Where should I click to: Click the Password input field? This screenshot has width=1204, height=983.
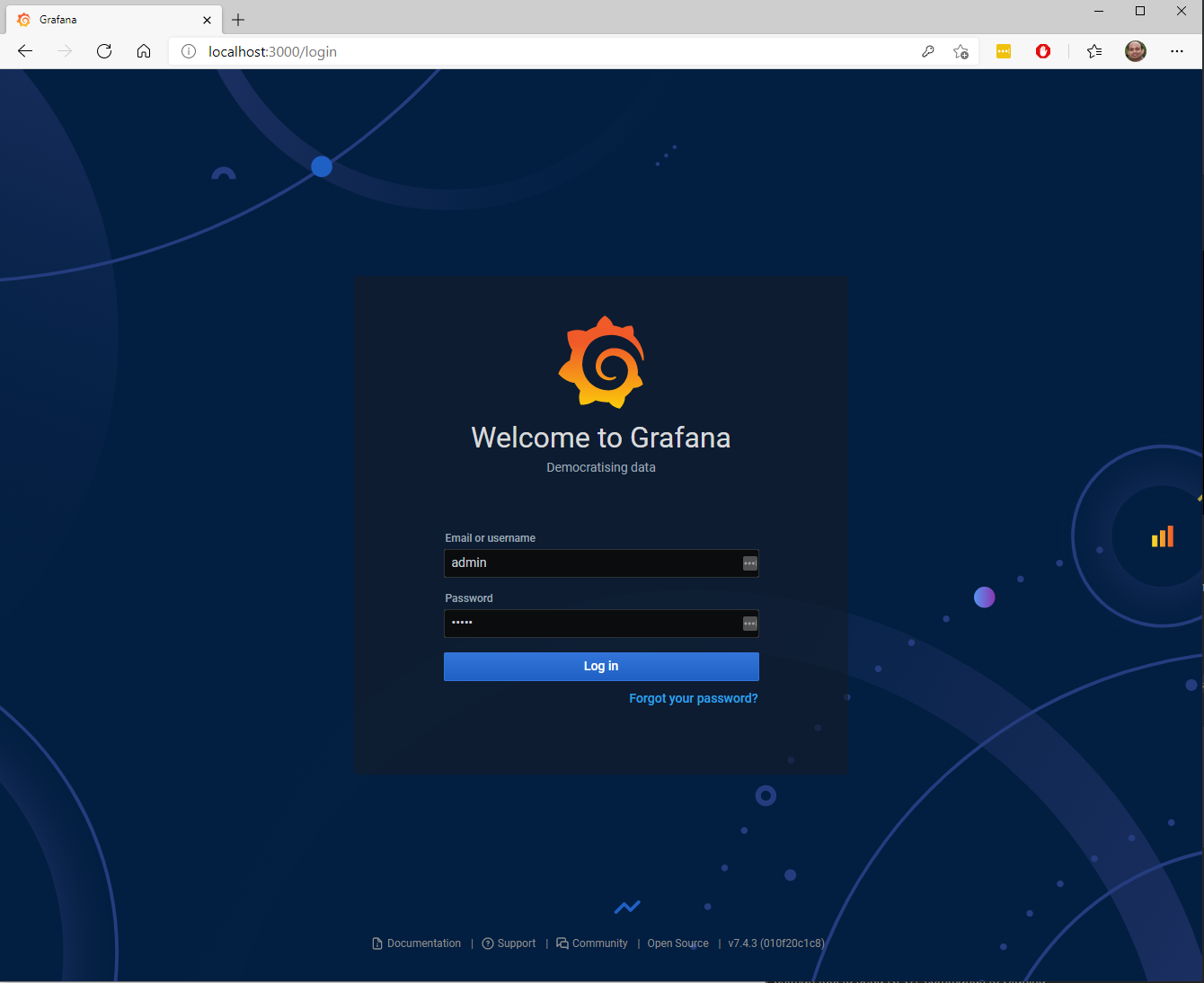601,624
